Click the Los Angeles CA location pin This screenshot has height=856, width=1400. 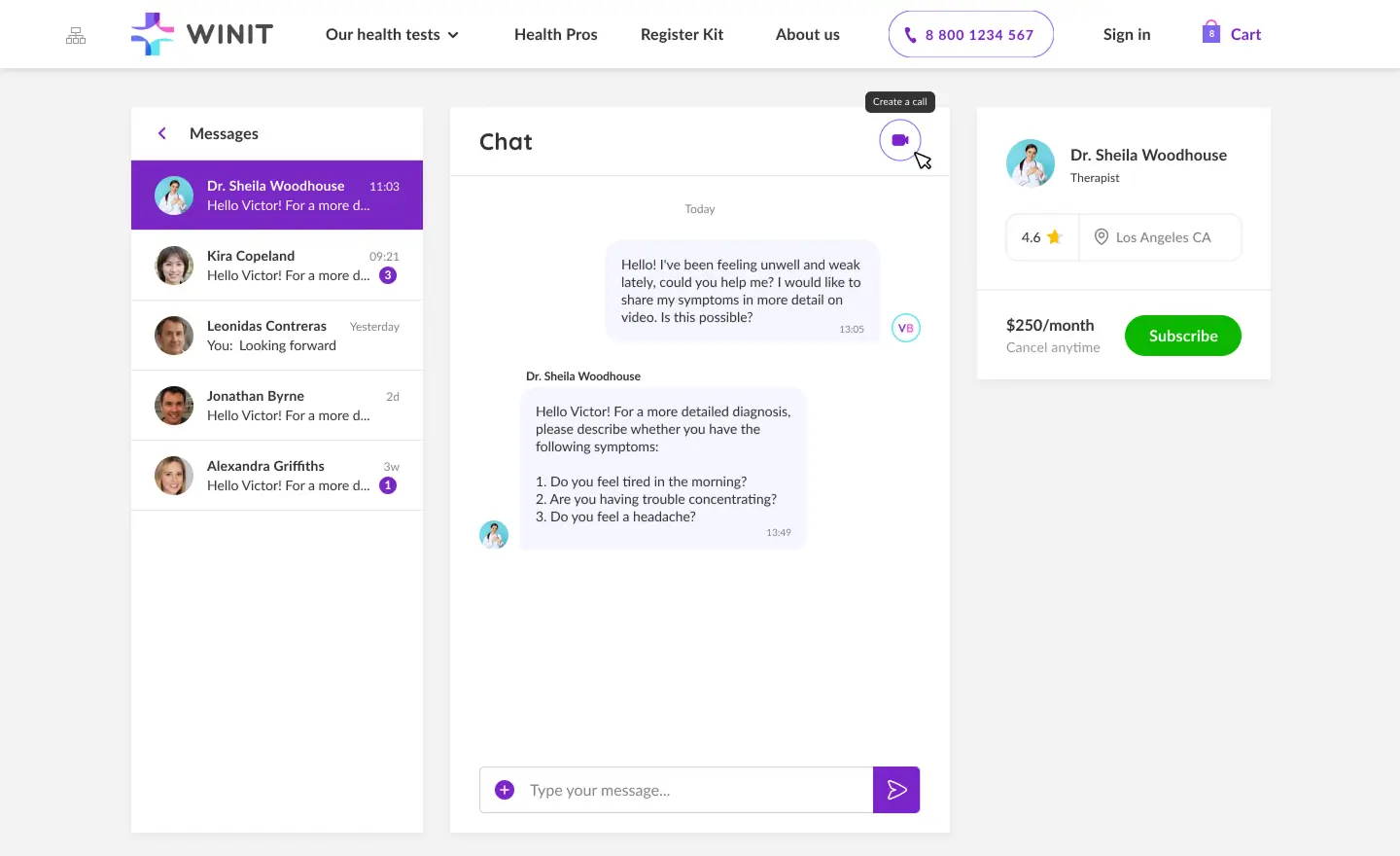[1102, 237]
